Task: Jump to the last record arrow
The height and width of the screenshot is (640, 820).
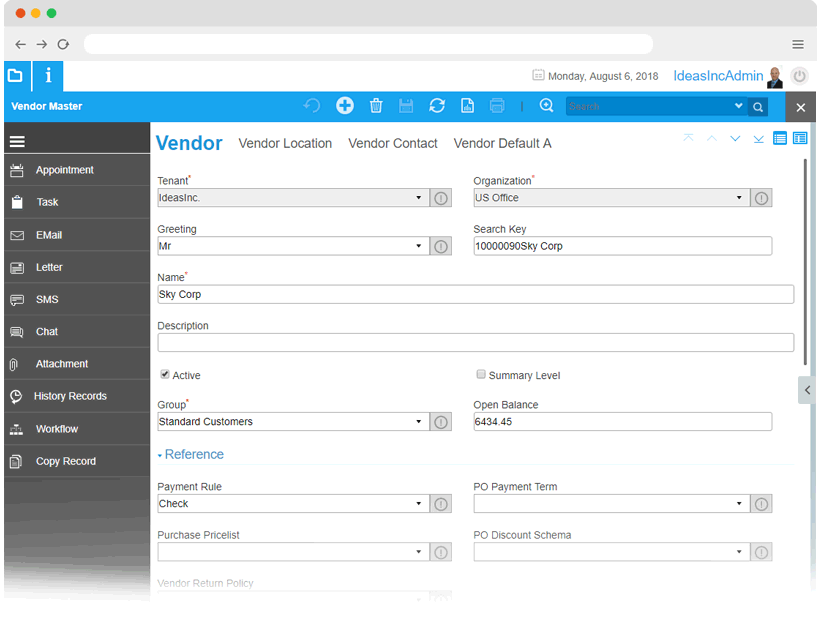Action: (759, 139)
